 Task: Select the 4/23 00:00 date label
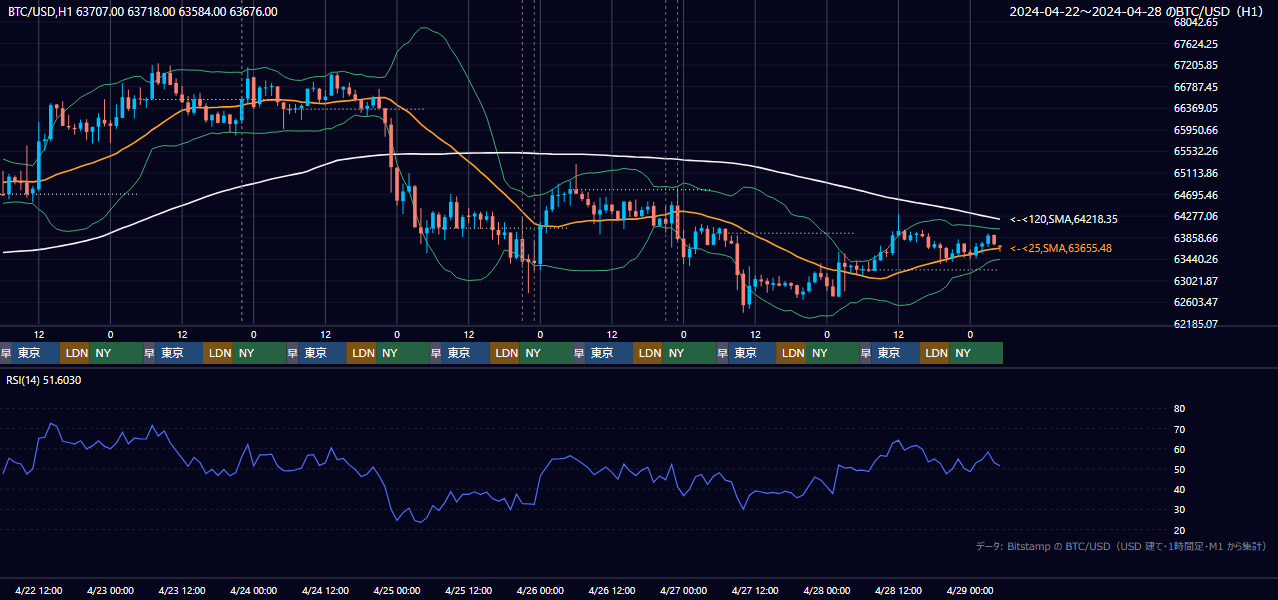[x=110, y=590]
